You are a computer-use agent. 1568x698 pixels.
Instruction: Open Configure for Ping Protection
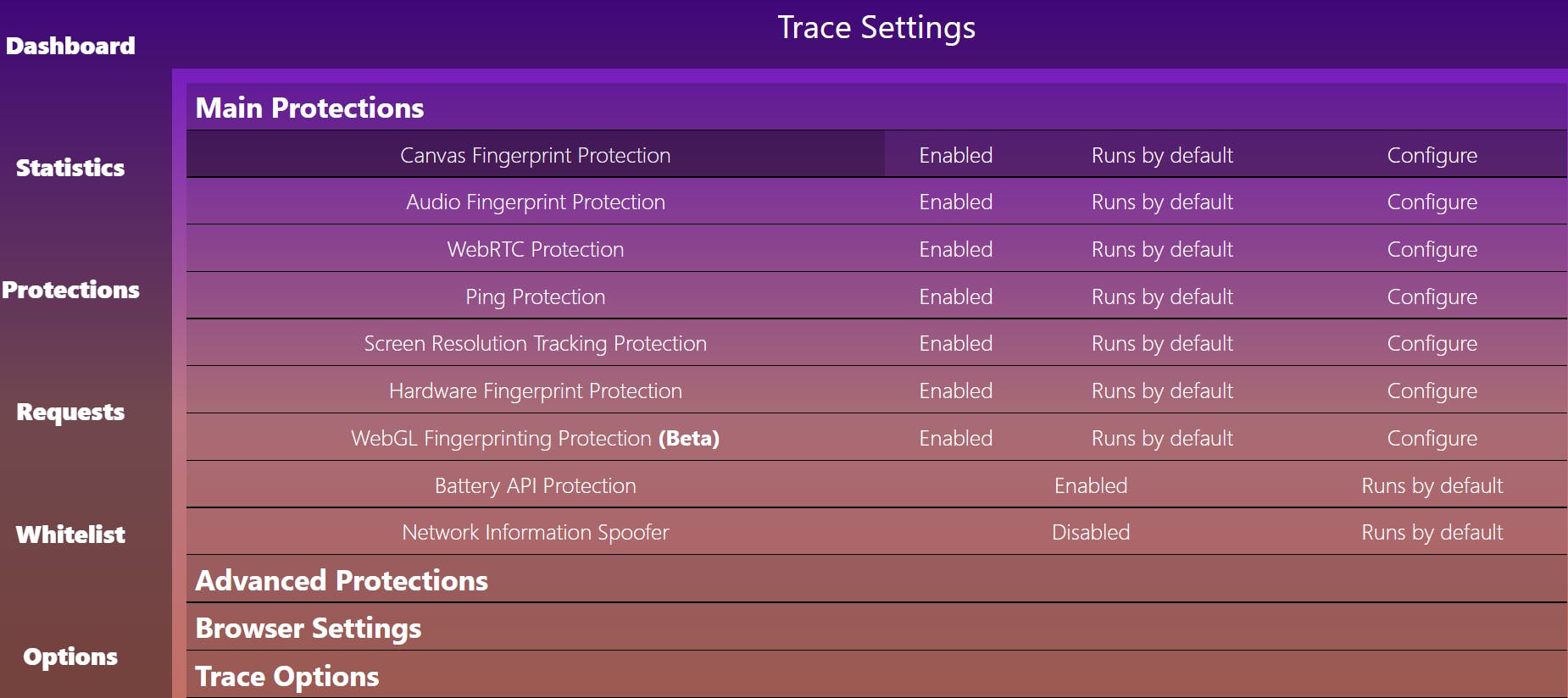(1432, 296)
